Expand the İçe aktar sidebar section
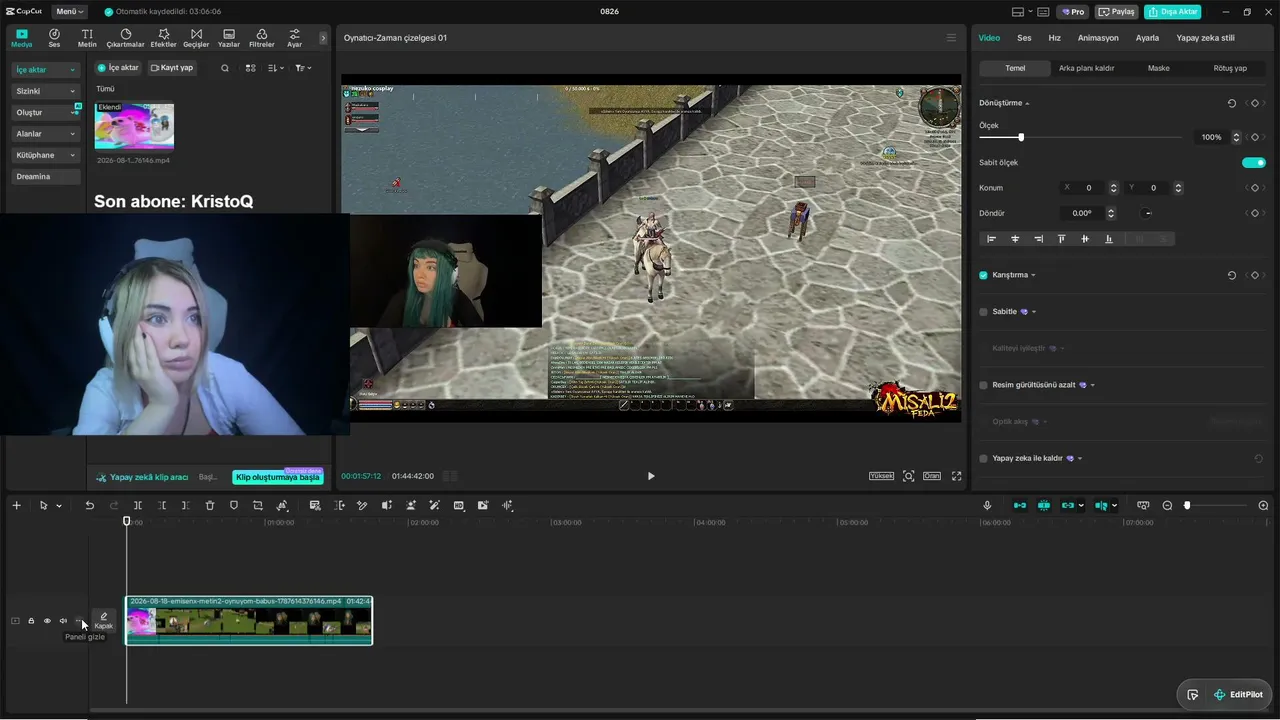The image size is (1280, 720). 46,70
